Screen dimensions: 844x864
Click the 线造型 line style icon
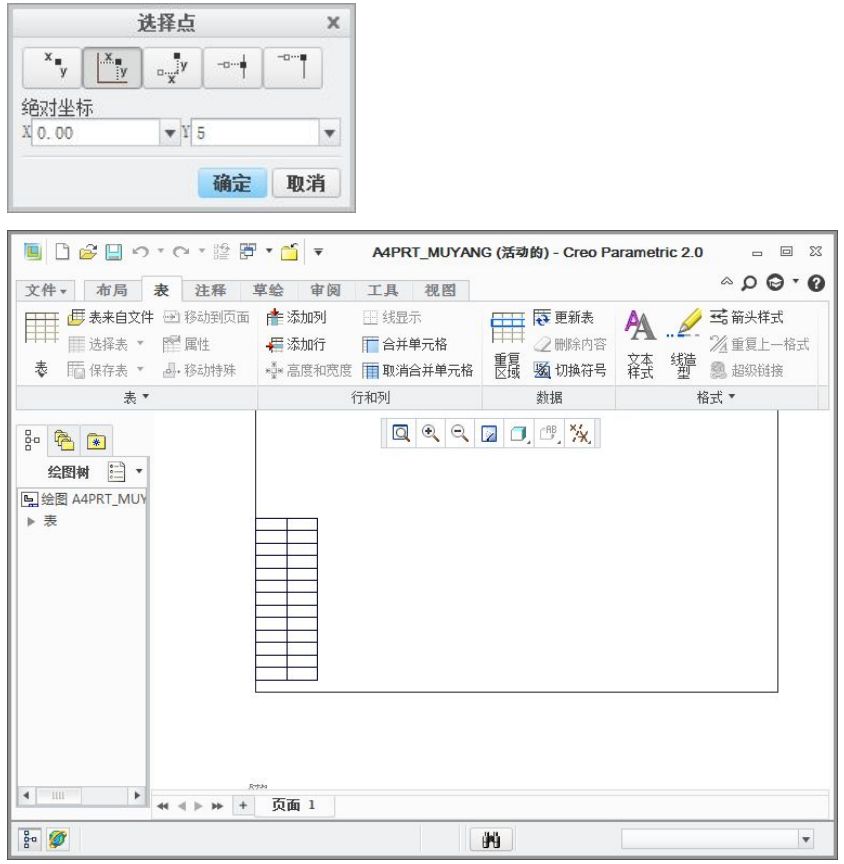(x=683, y=344)
